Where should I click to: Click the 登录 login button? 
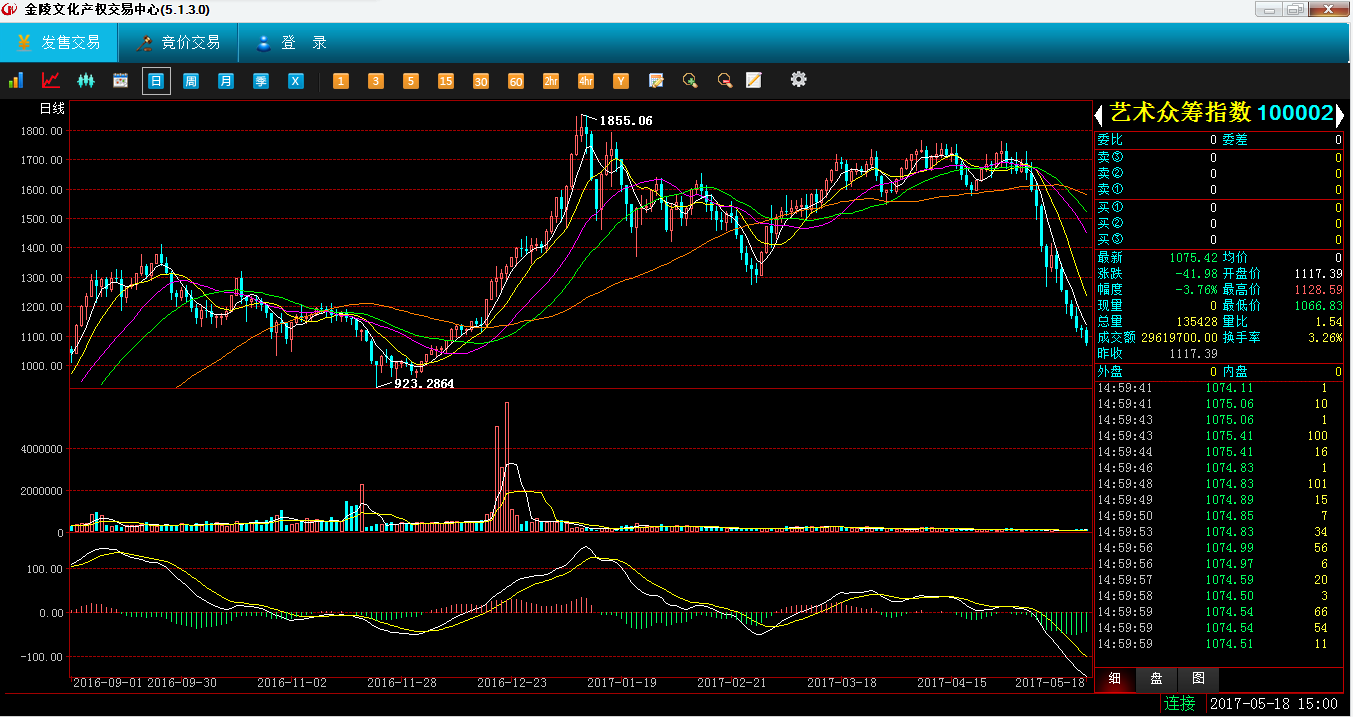tap(292, 43)
